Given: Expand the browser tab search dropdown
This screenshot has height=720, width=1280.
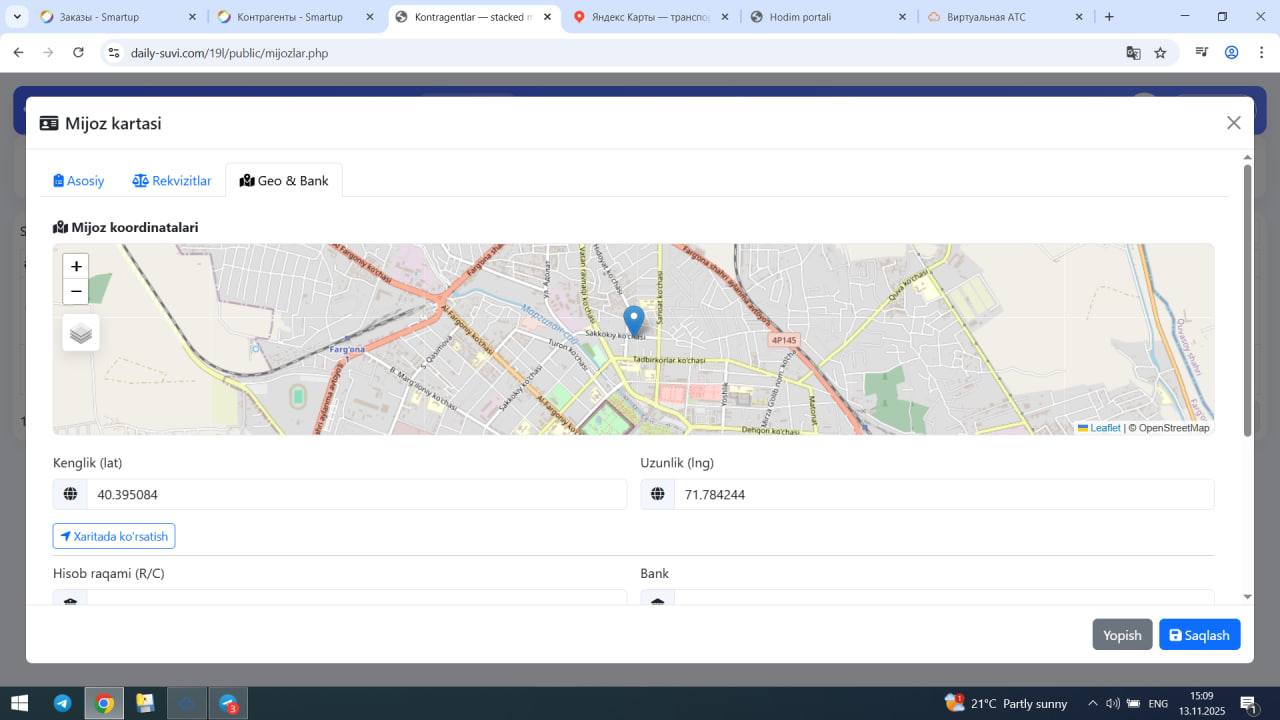Looking at the screenshot, I should pyautogui.click(x=17, y=17).
